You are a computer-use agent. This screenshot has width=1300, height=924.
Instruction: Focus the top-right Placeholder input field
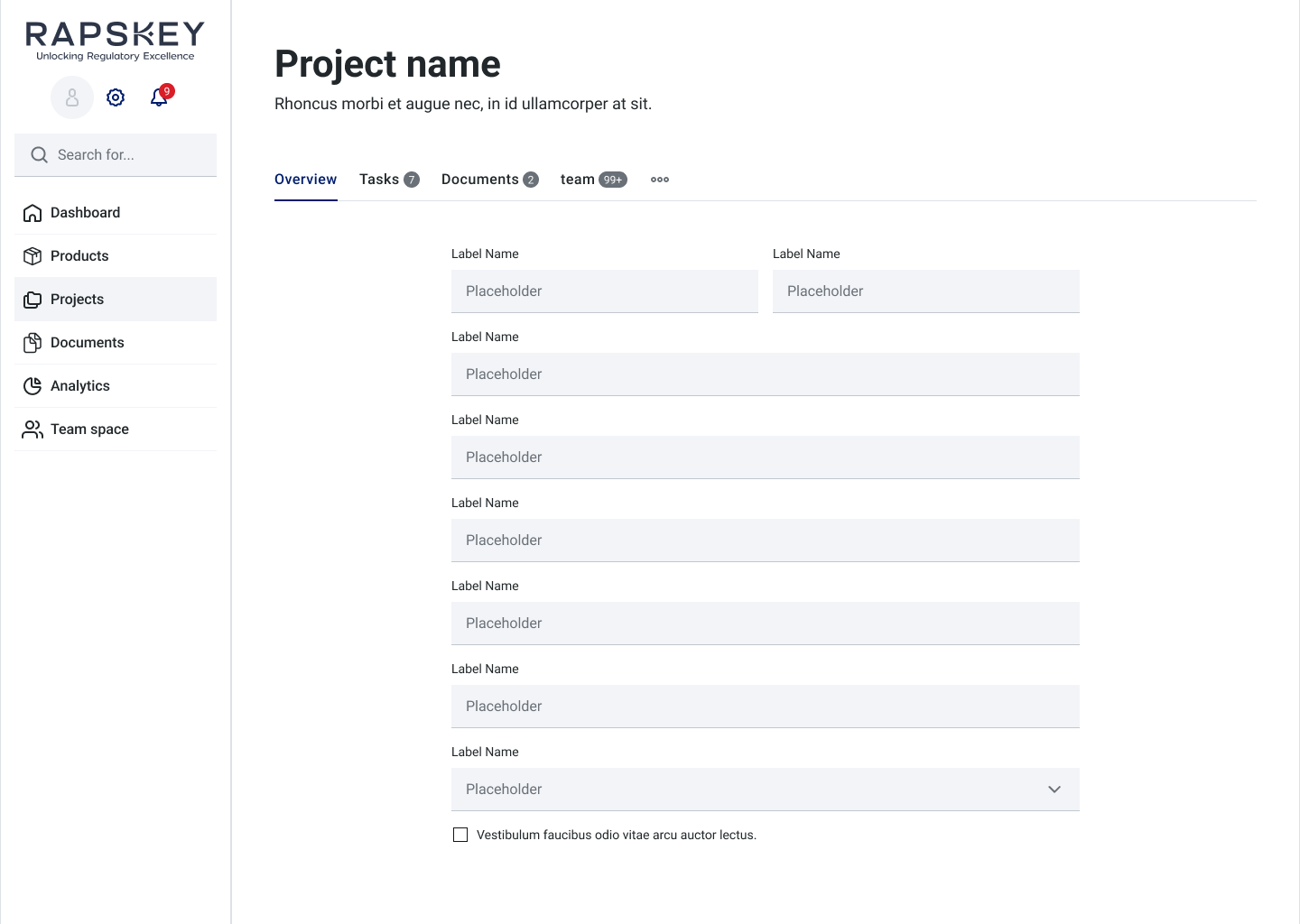click(925, 291)
